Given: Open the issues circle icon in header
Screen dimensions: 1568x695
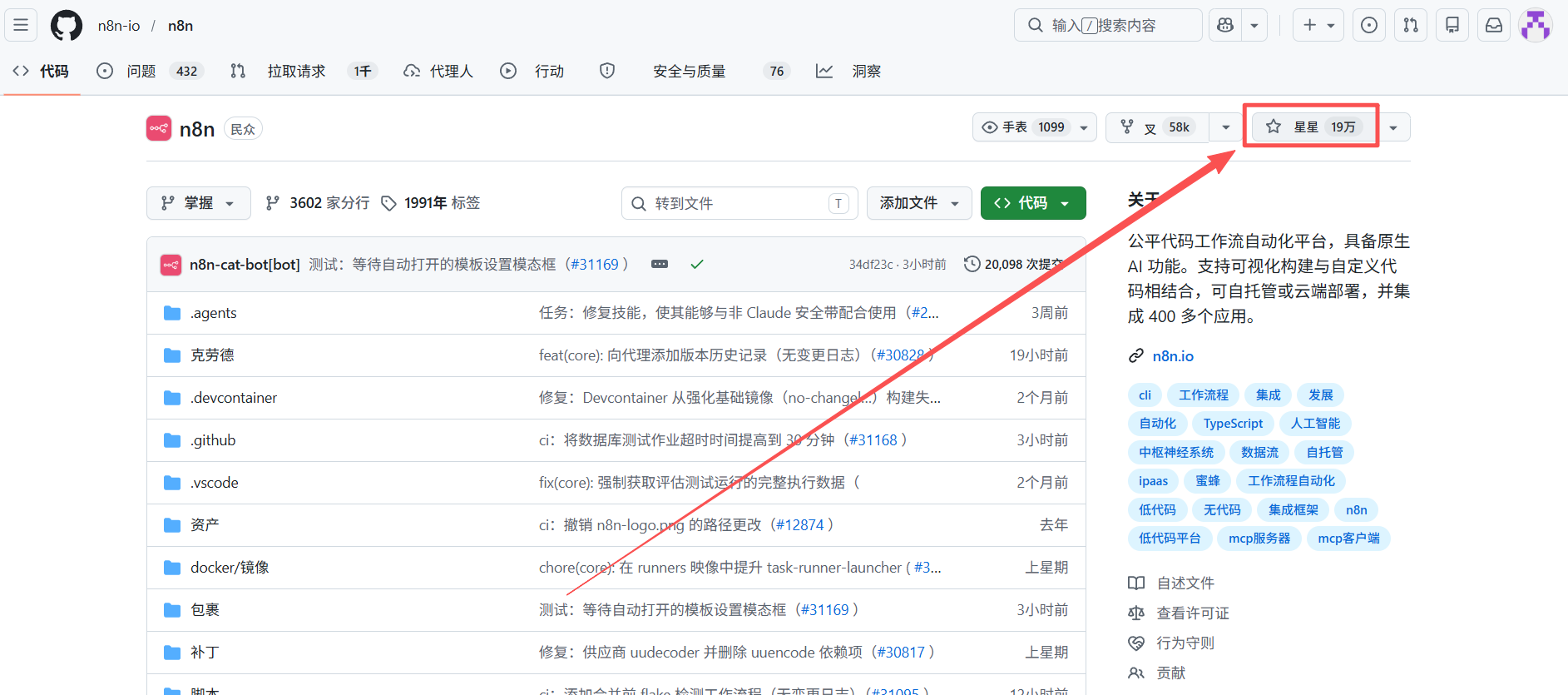Looking at the screenshot, I should (1369, 25).
